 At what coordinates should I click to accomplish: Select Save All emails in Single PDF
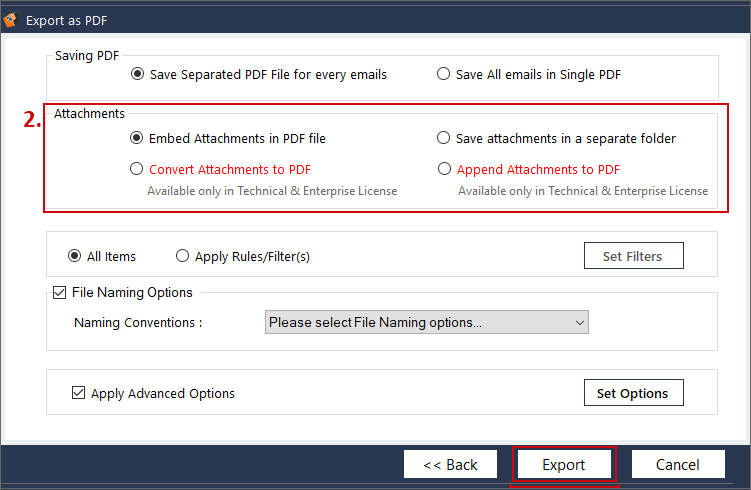pos(444,74)
